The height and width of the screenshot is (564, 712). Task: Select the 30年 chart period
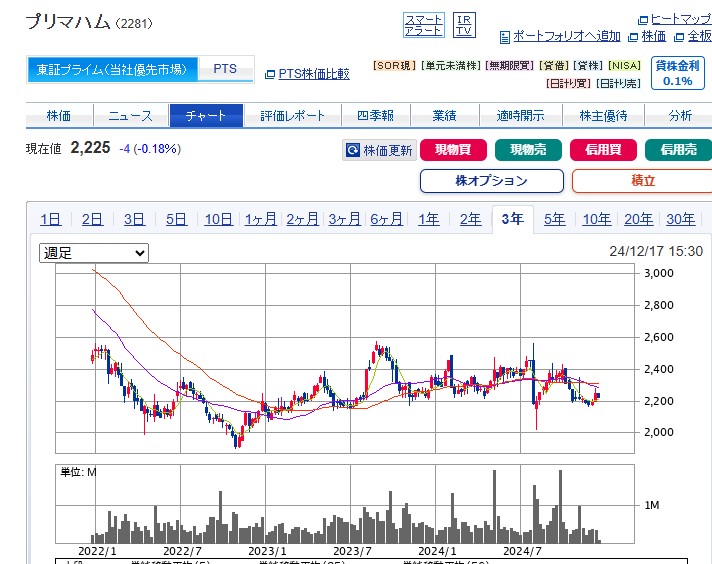(681, 219)
